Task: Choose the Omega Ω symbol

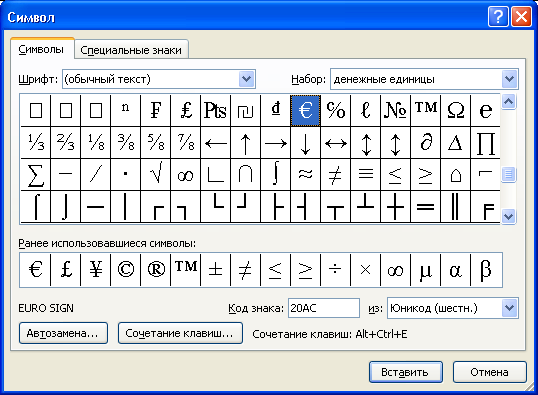Action: pos(456,111)
